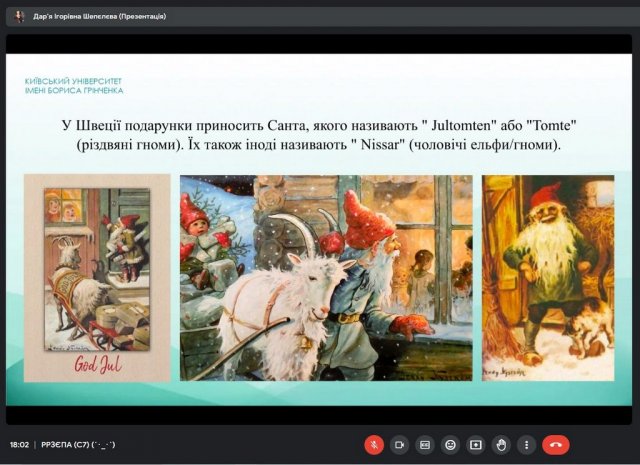Click the slide line mentioning Nissar
This screenshot has height=465, width=640.
(320, 145)
